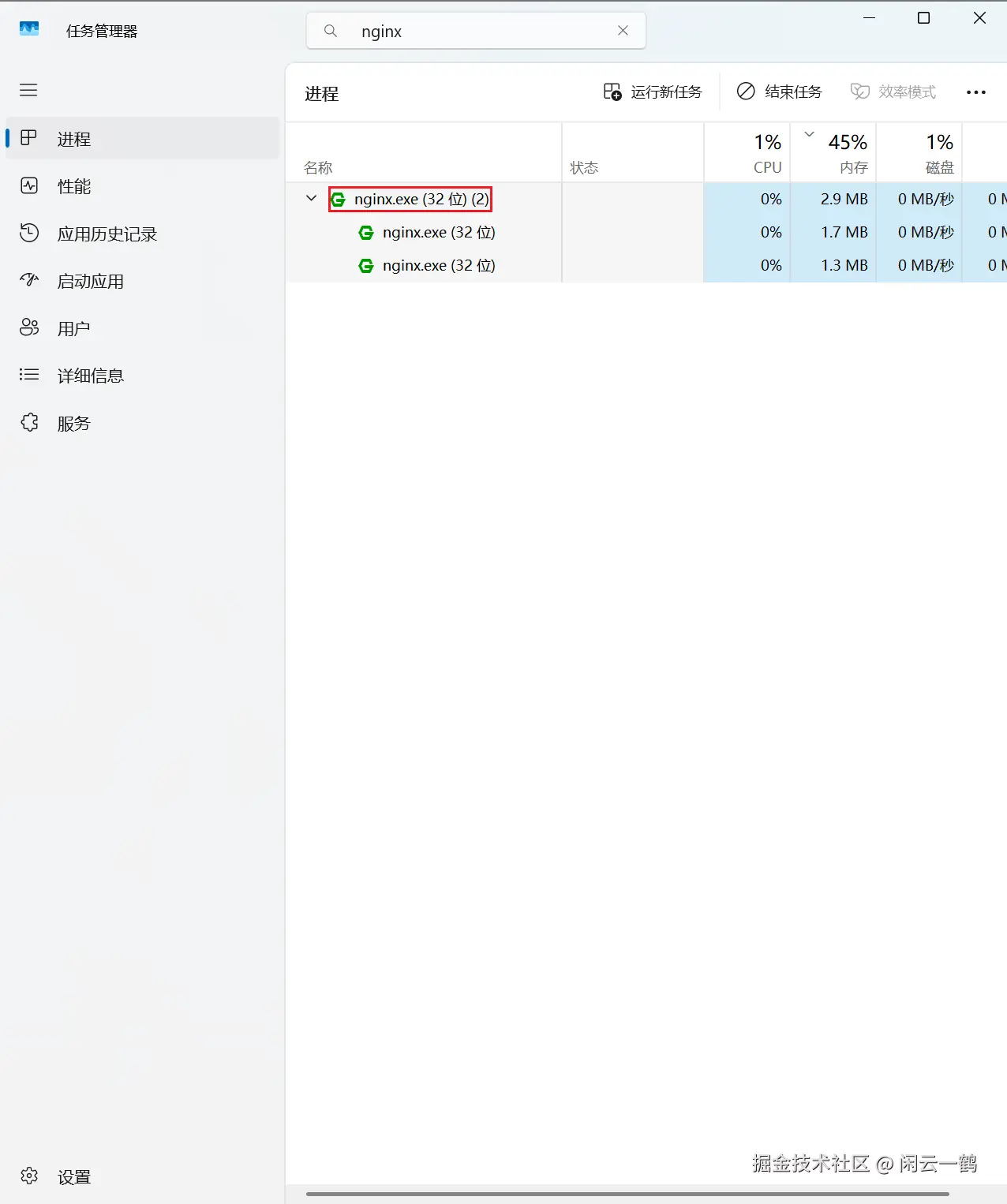Collapse the nginx.exe (32 位) (2) group

pos(312,199)
